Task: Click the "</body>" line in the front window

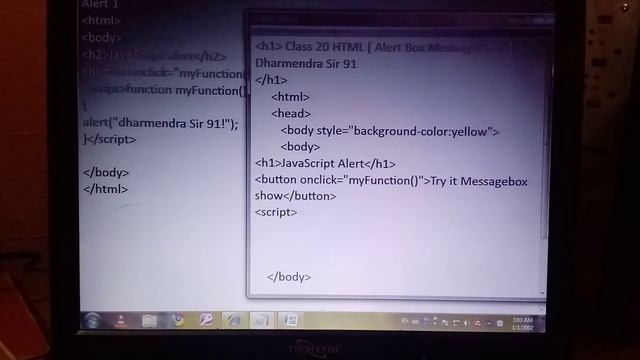Action: click(x=289, y=277)
